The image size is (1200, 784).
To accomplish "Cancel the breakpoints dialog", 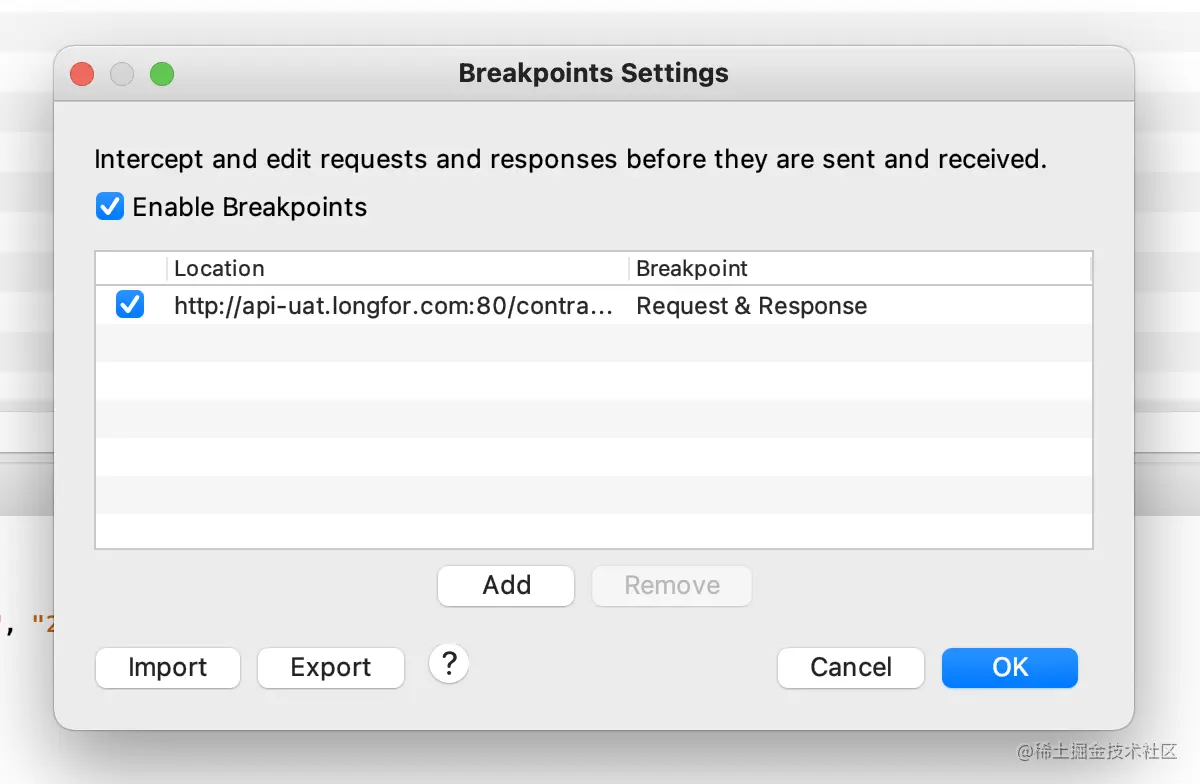I will click(x=851, y=667).
